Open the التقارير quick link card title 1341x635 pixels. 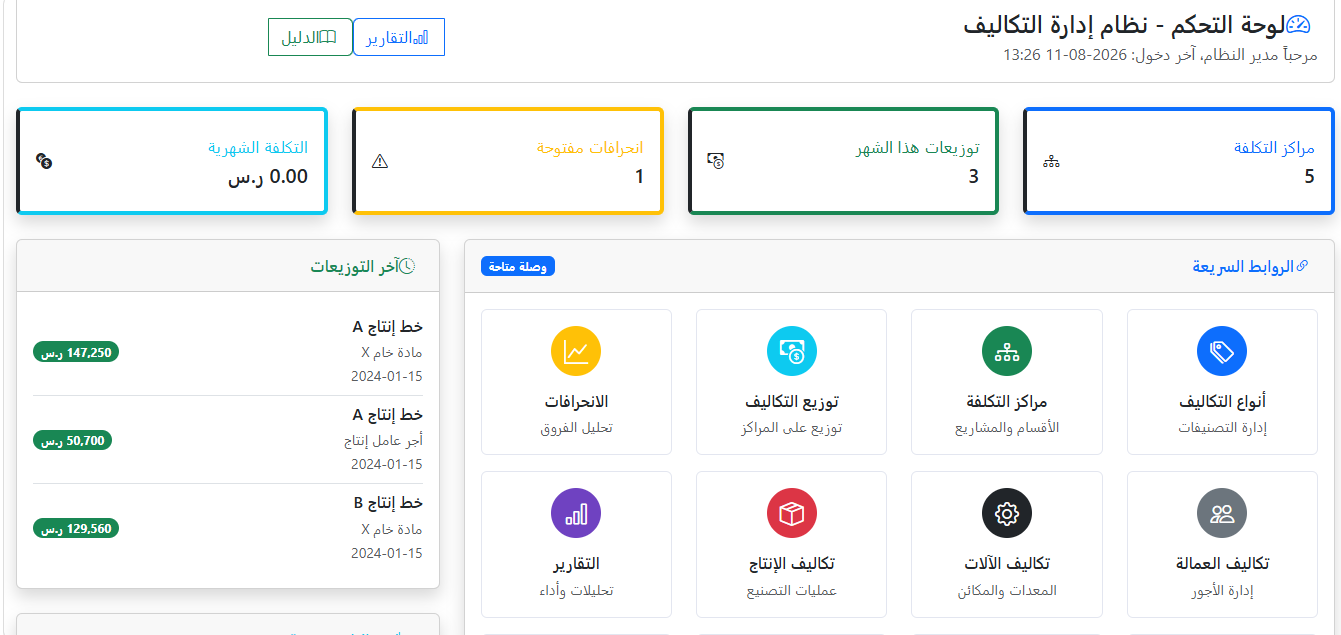pyautogui.click(x=576, y=563)
